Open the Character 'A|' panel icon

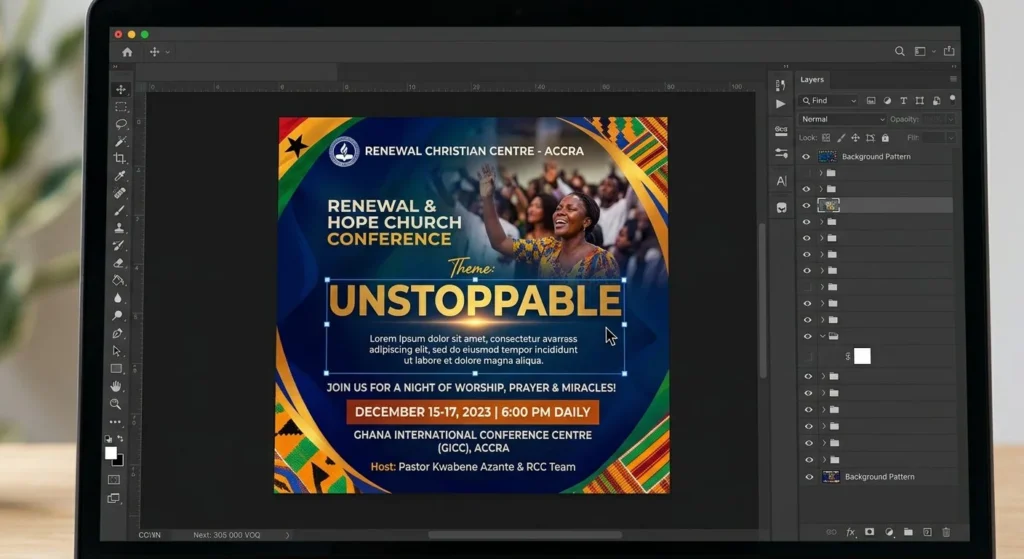(782, 181)
